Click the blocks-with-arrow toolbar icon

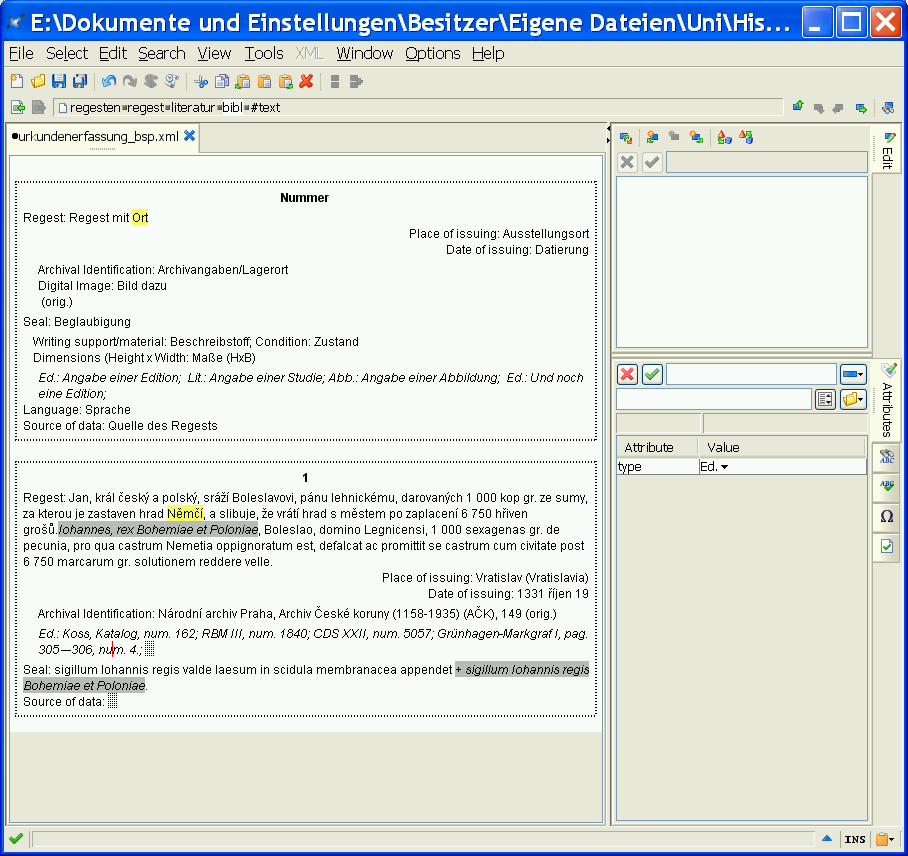pos(356,82)
